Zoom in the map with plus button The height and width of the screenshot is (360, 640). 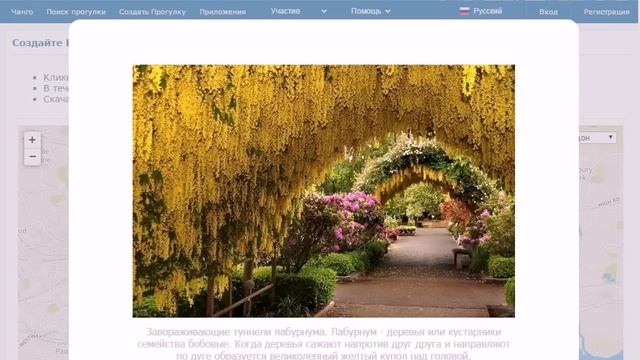click(32, 140)
